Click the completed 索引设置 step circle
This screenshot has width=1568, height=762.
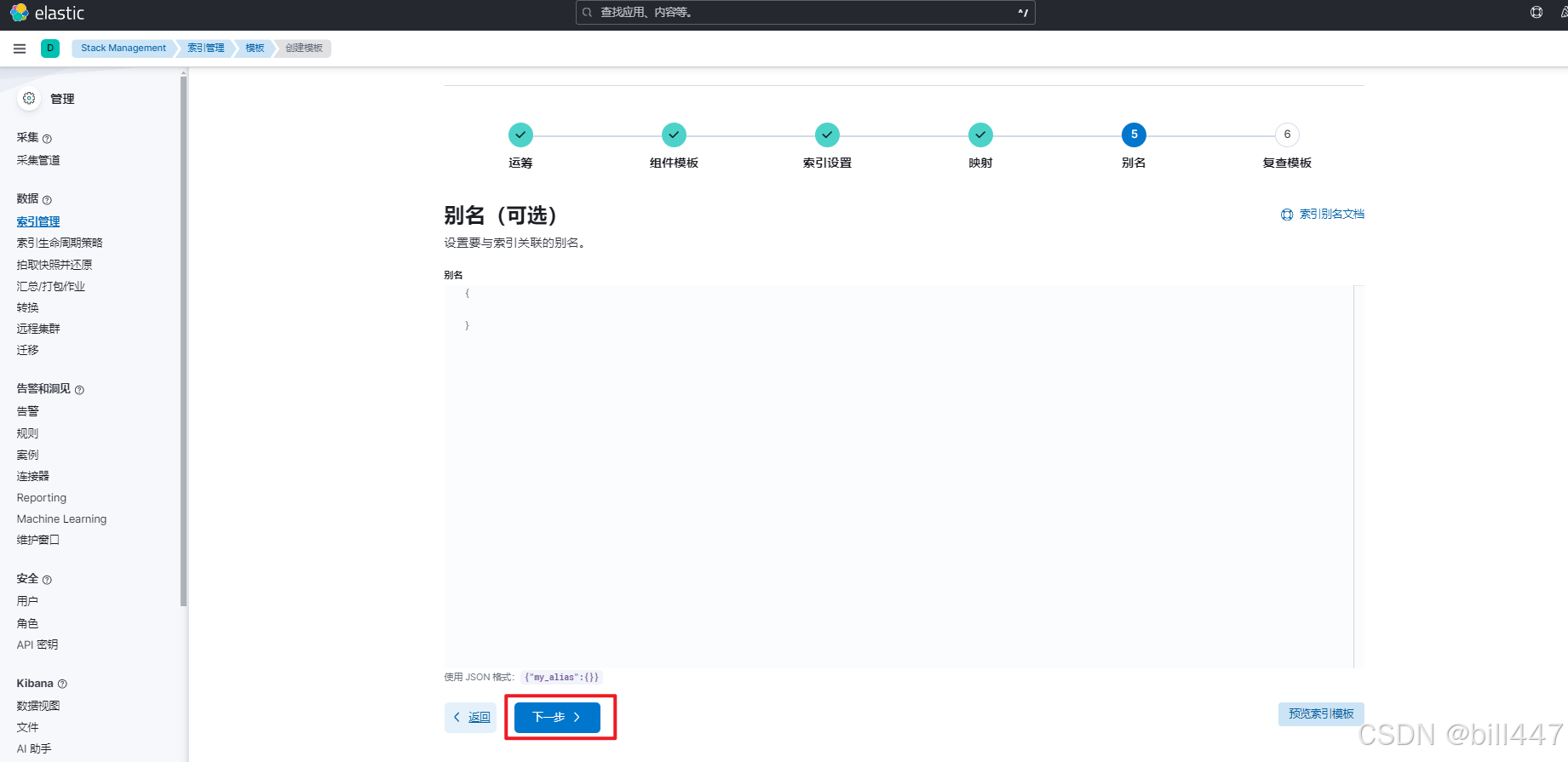pyautogui.click(x=827, y=135)
